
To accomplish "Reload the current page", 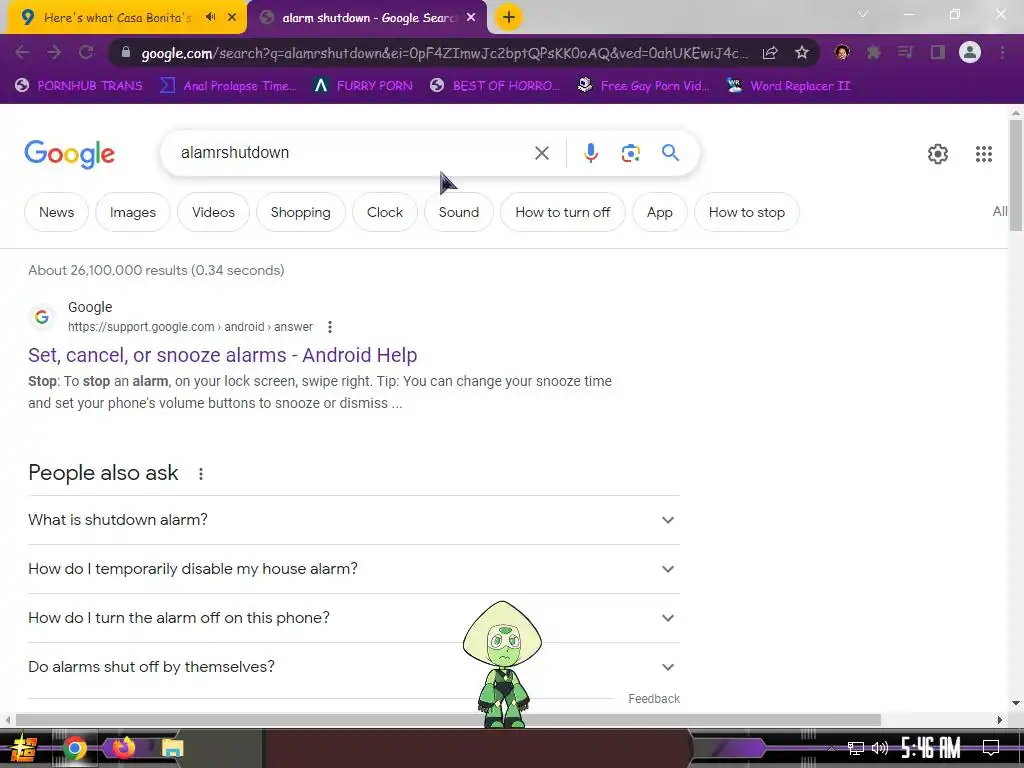I will pos(86,52).
